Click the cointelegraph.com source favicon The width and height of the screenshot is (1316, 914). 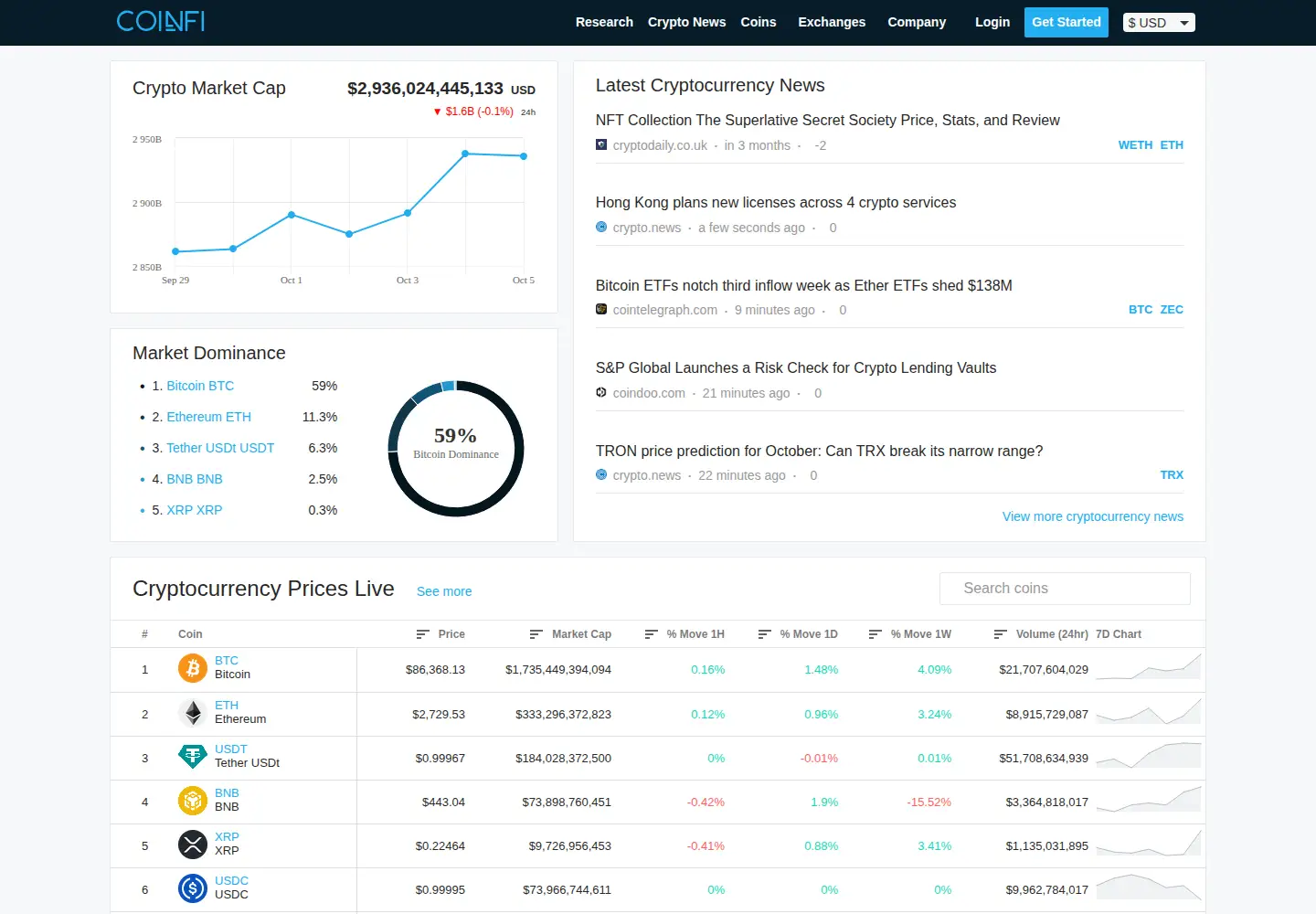(x=601, y=309)
